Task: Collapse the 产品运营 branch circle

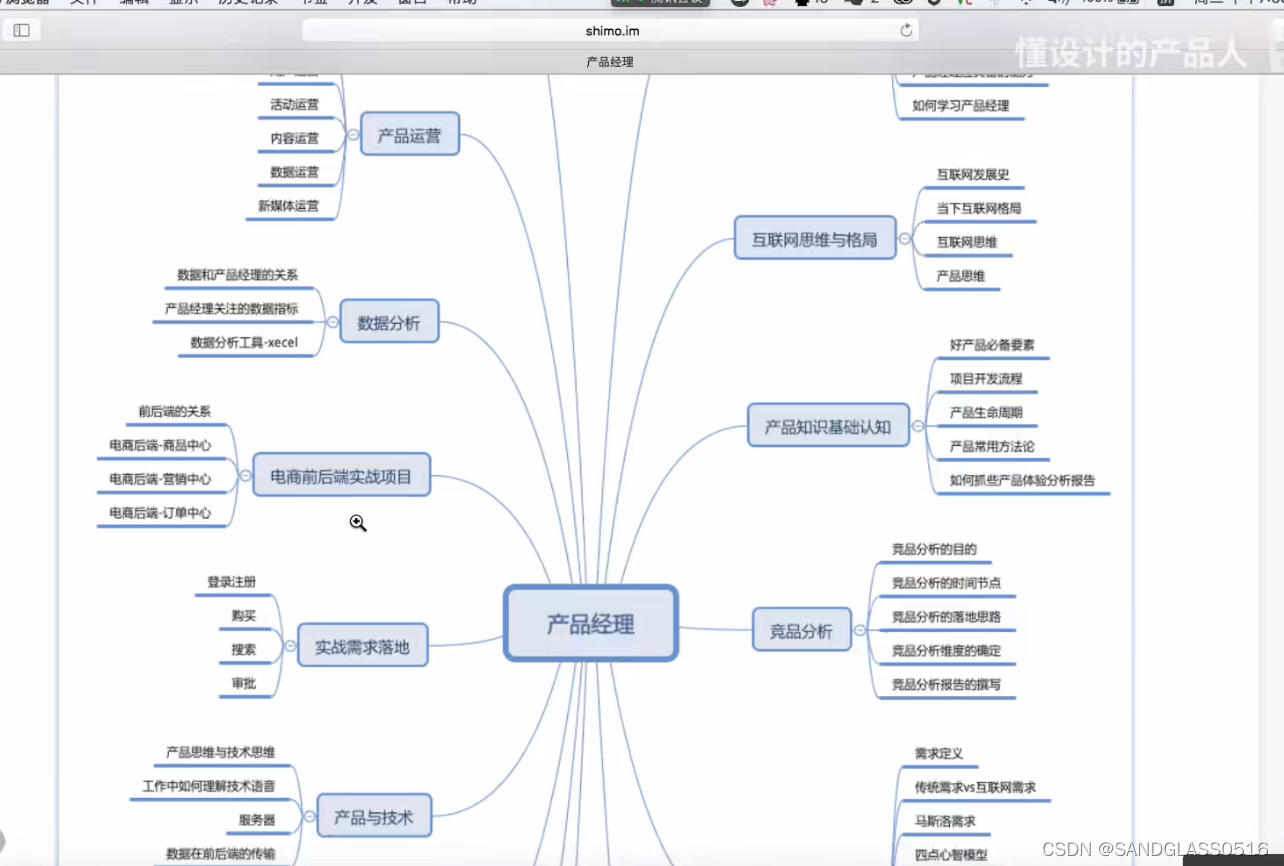Action: pyautogui.click(x=353, y=134)
